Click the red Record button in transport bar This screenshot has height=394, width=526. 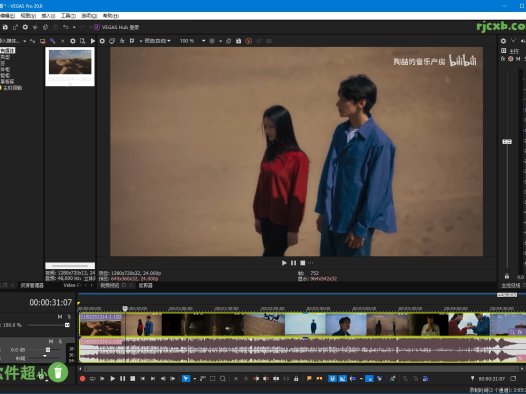click(x=83, y=379)
